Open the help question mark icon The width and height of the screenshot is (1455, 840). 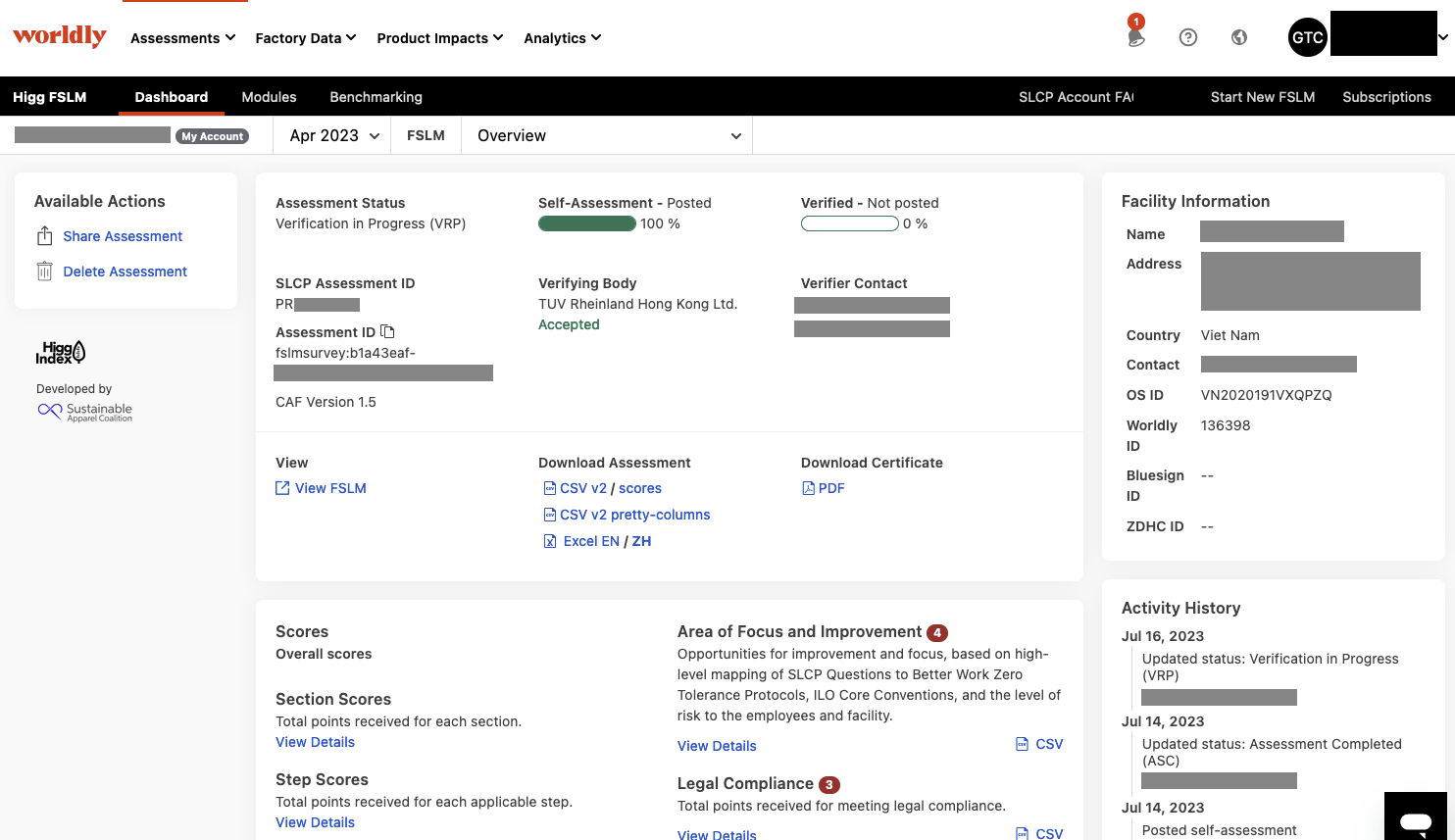(1188, 37)
